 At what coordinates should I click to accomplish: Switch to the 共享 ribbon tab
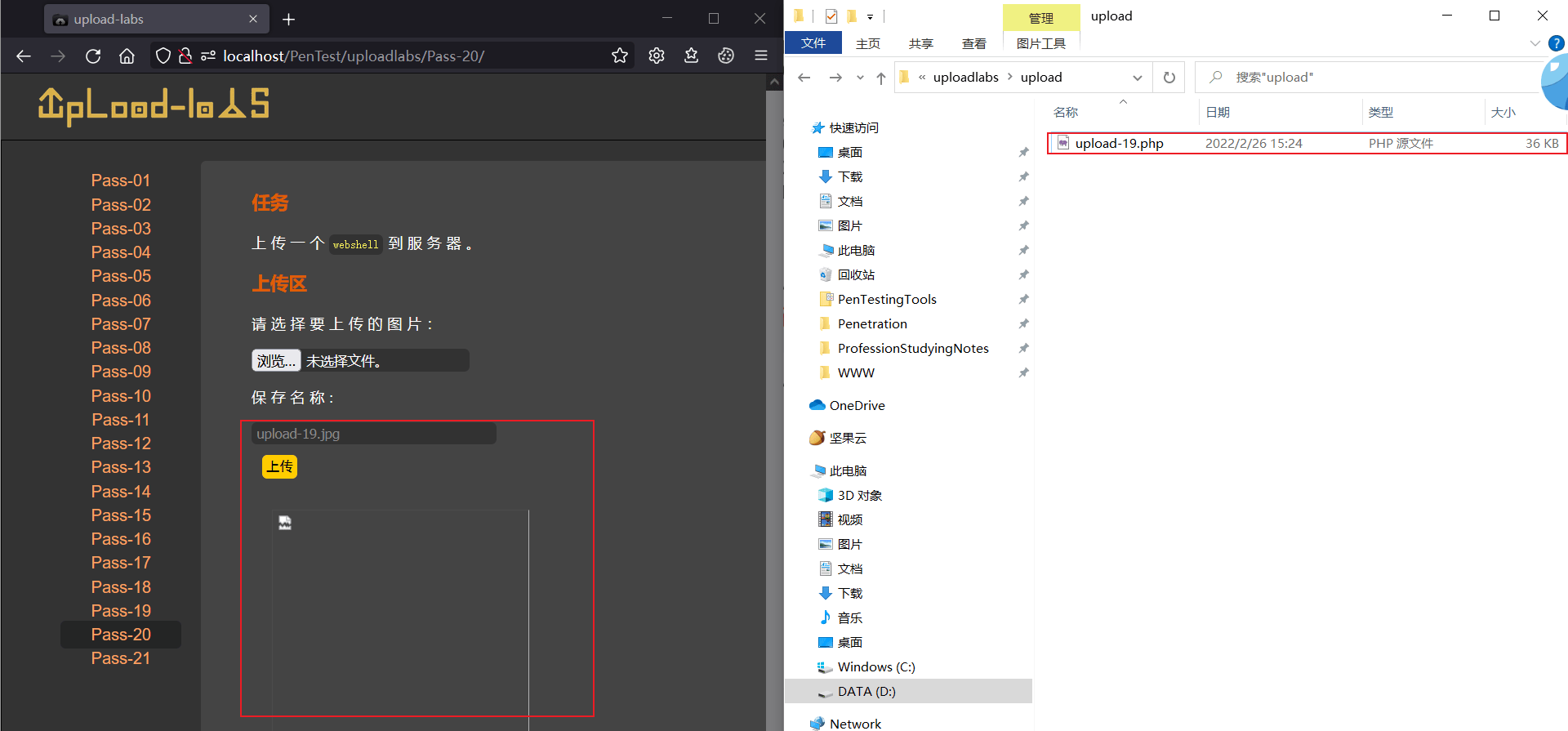(921, 43)
